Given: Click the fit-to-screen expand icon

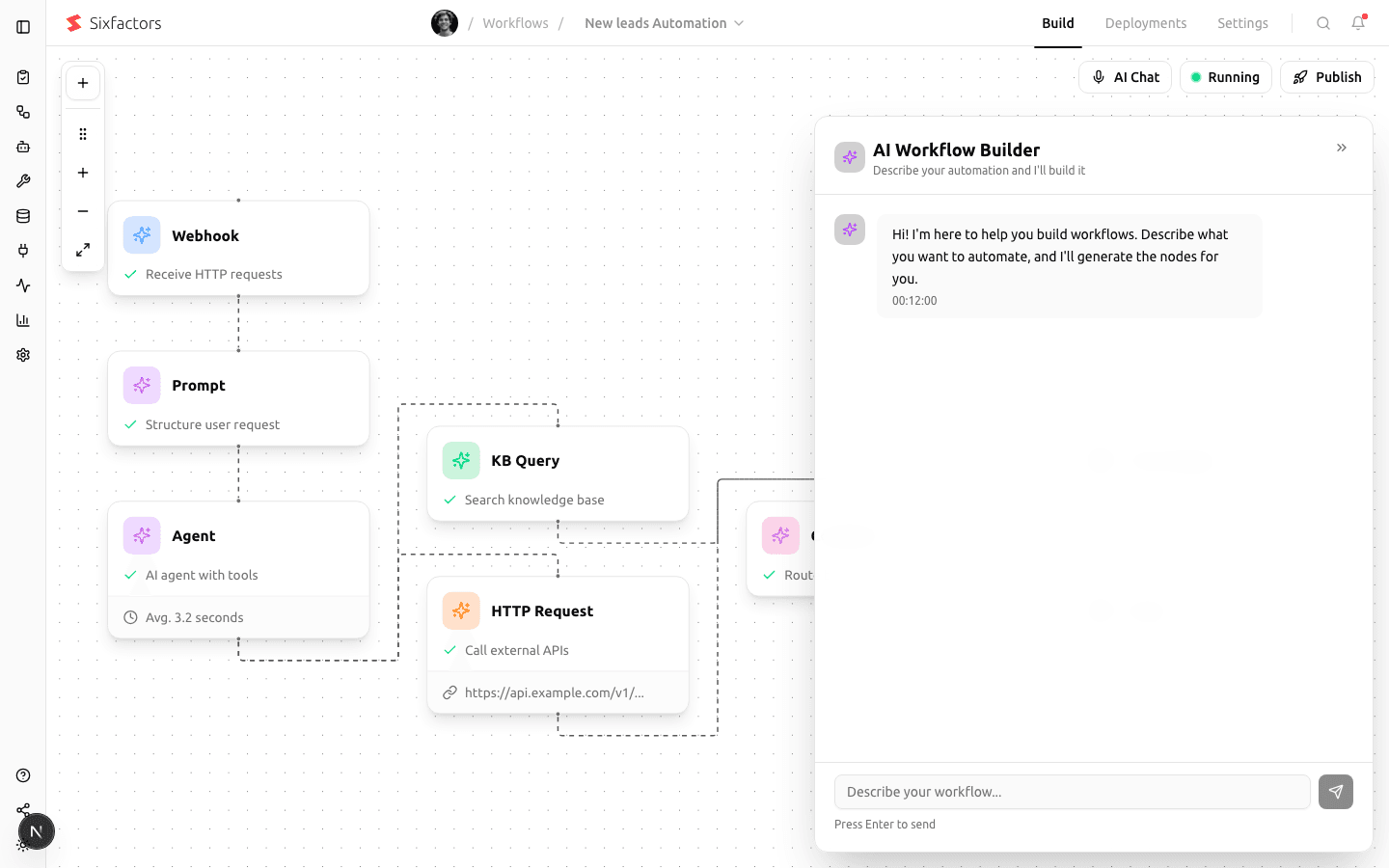Looking at the screenshot, I should pyautogui.click(x=83, y=250).
